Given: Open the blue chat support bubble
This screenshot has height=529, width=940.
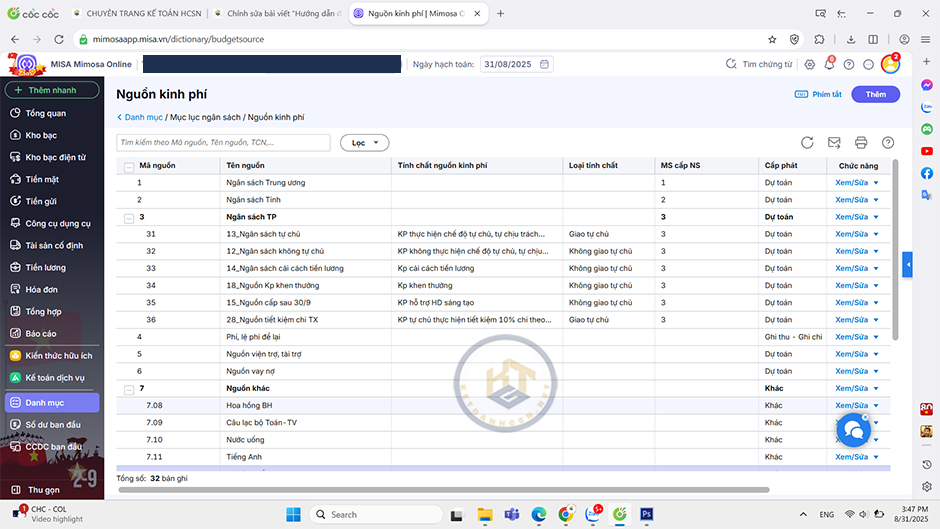Looking at the screenshot, I should tap(851, 429).
